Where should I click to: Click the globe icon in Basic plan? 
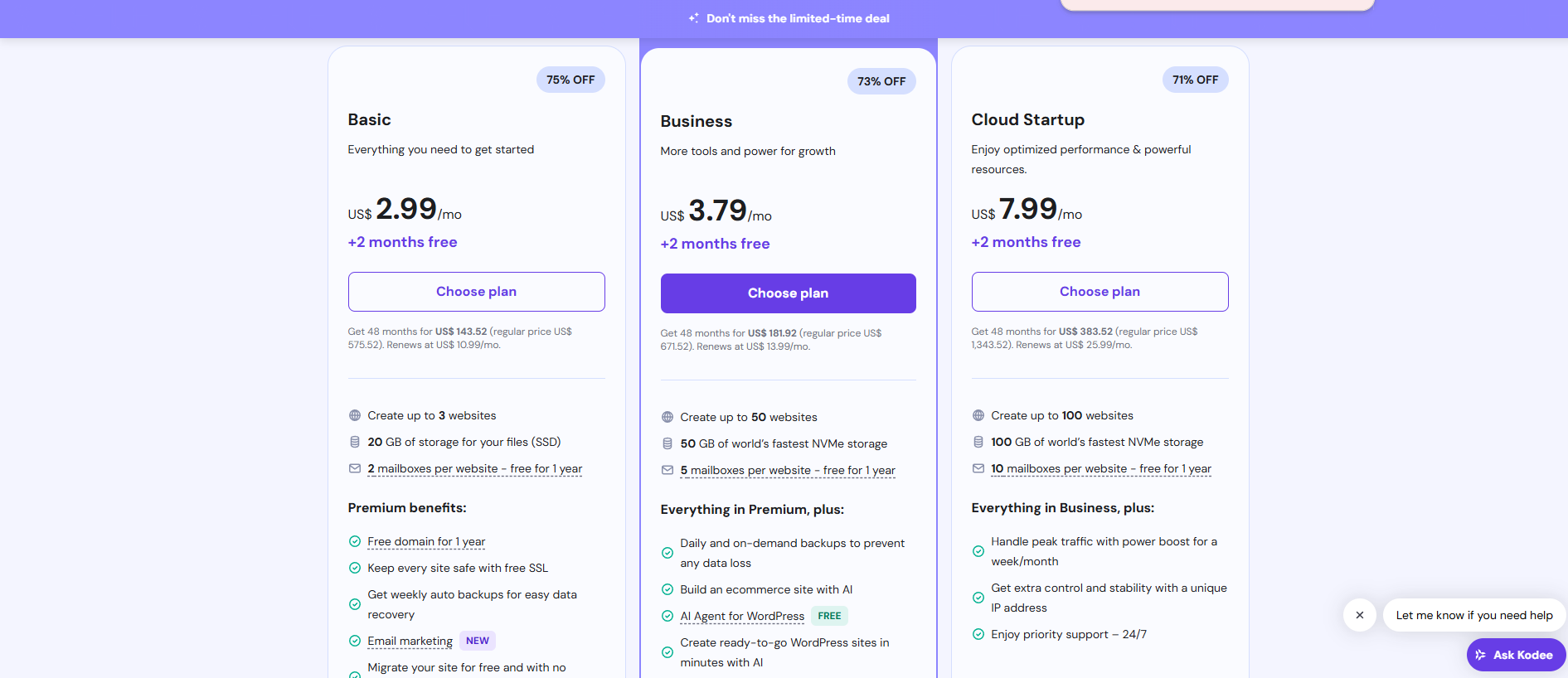[x=355, y=415]
